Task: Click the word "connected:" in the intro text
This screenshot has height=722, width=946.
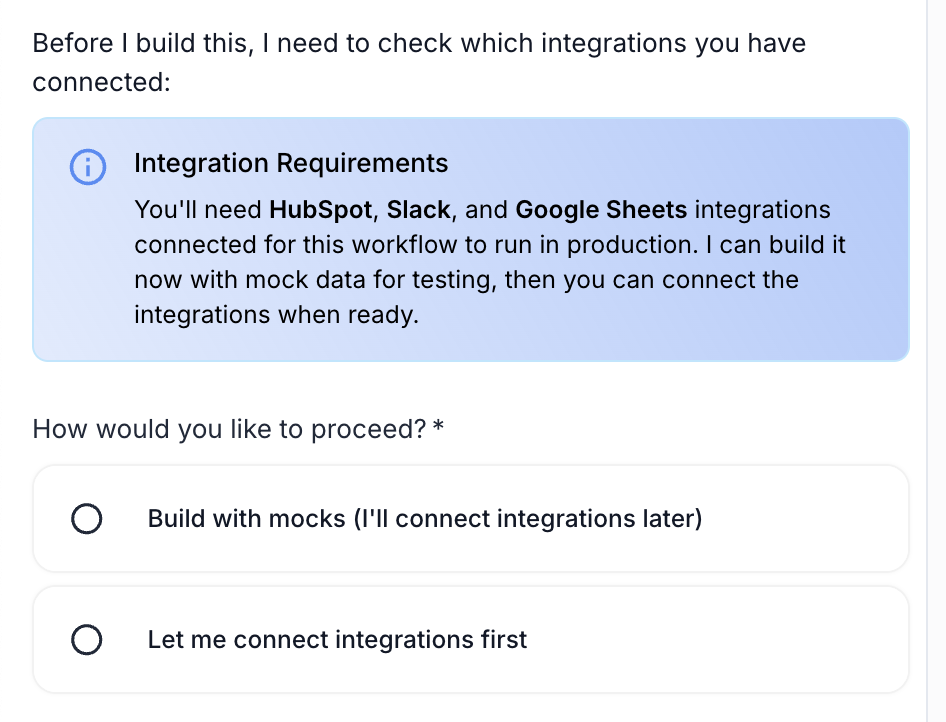Action: pos(101,82)
